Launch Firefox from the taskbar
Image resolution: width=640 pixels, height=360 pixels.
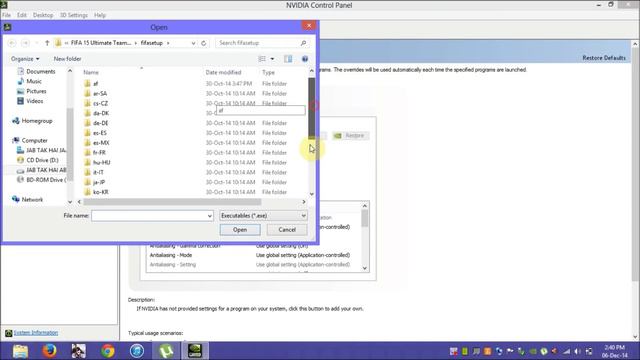[49, 351]
